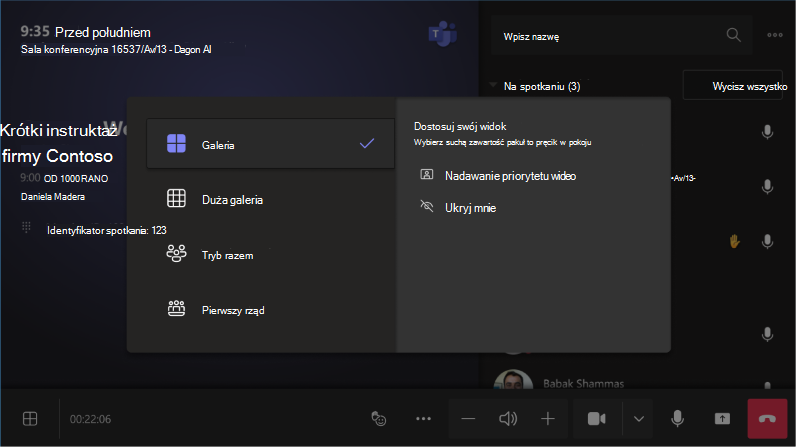This screenshot has height=447, width=796.
Task: Hang up the call
Action: click(x=767, y=419)
